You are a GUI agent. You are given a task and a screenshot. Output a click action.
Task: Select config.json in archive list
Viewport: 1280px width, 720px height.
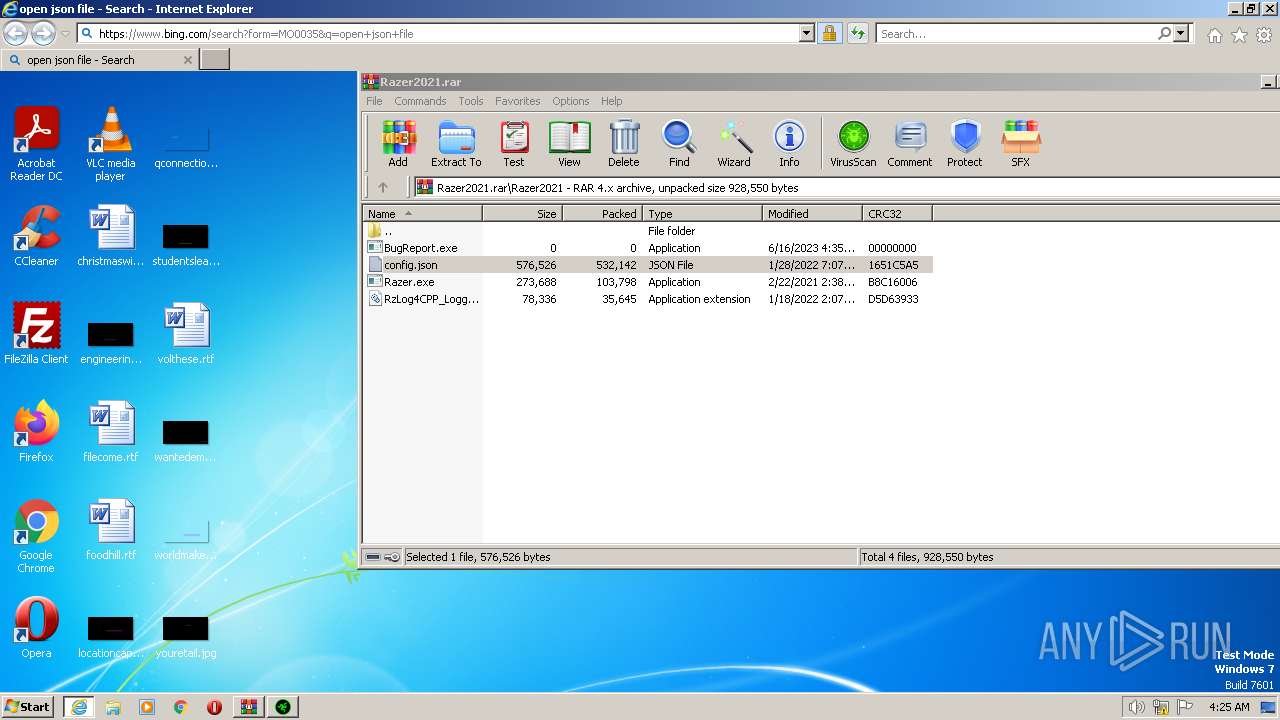tap(648, 265)
